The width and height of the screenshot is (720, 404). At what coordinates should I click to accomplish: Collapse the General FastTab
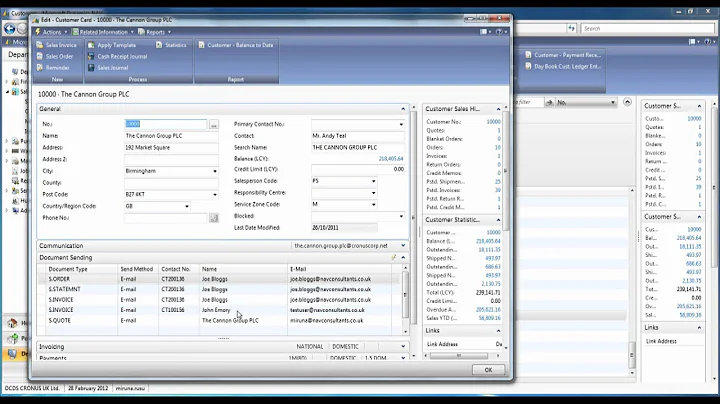pos(403,109)
